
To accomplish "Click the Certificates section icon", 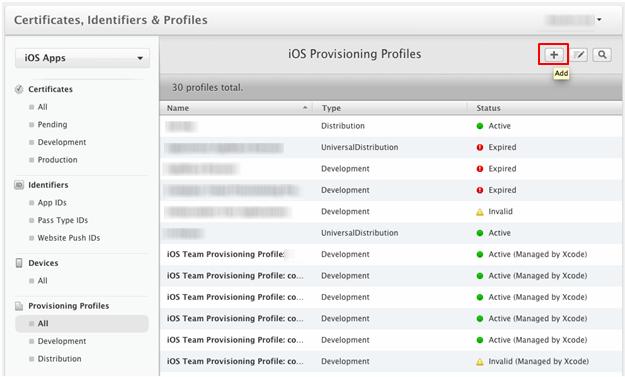I will tap(19, 89).
